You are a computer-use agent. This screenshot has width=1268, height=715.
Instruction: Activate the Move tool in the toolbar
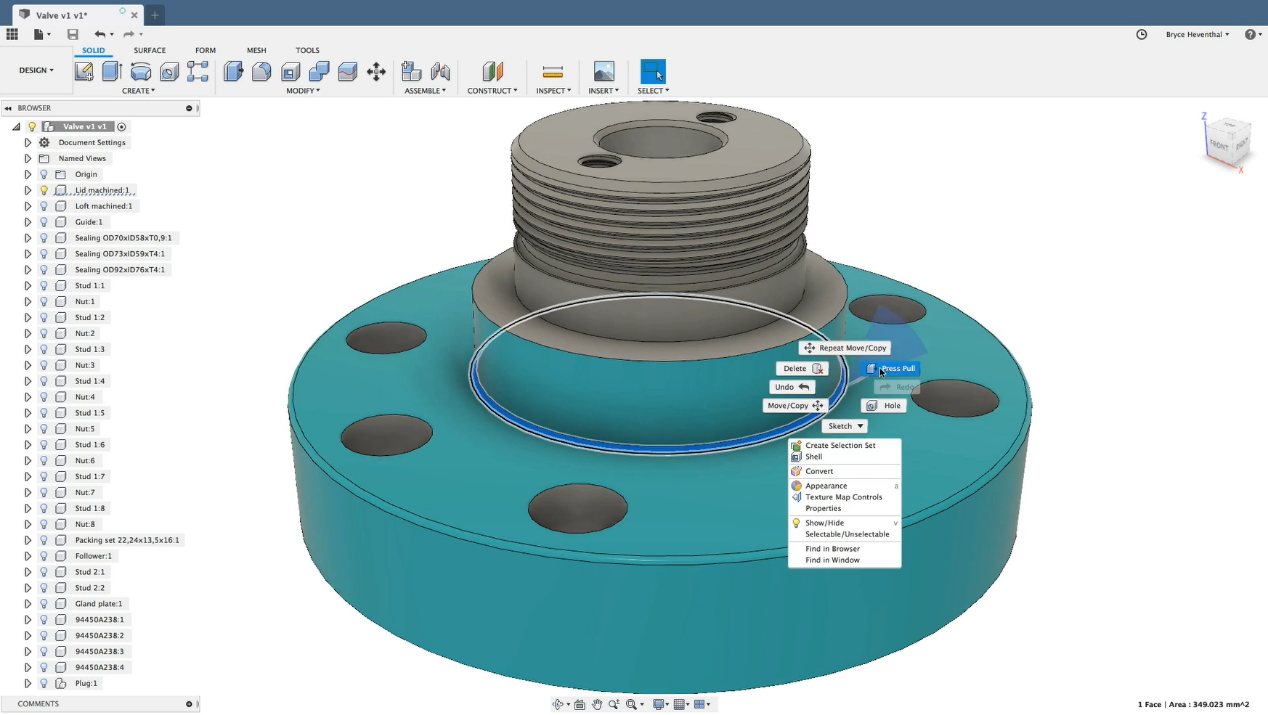click(x=376, y=71)
